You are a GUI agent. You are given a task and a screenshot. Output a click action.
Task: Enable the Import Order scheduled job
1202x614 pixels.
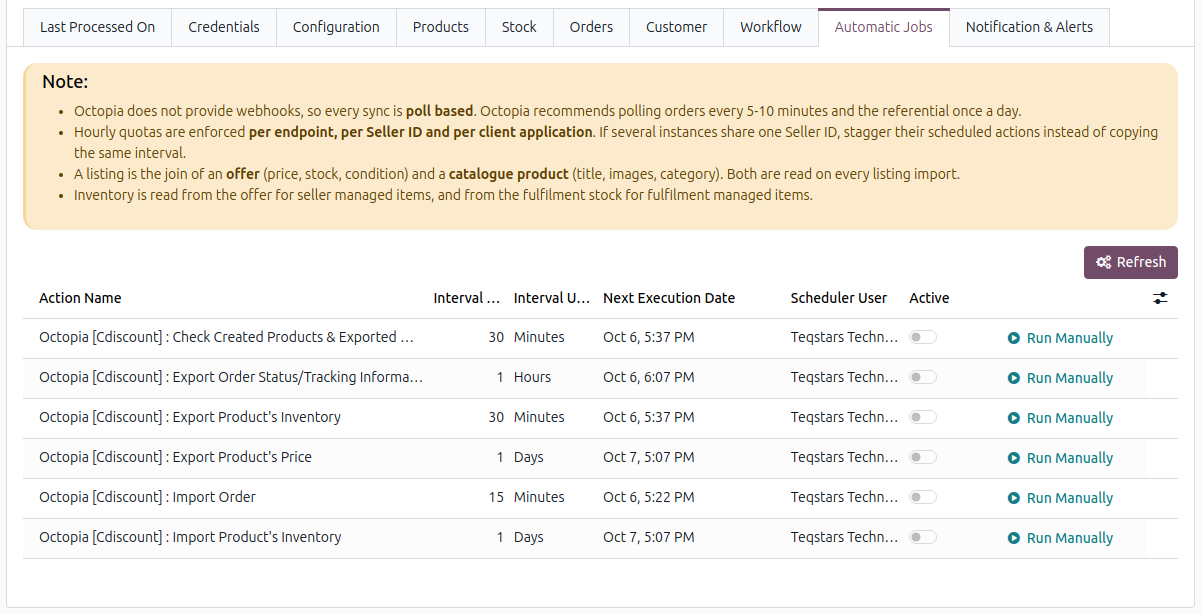pos(923,497)
